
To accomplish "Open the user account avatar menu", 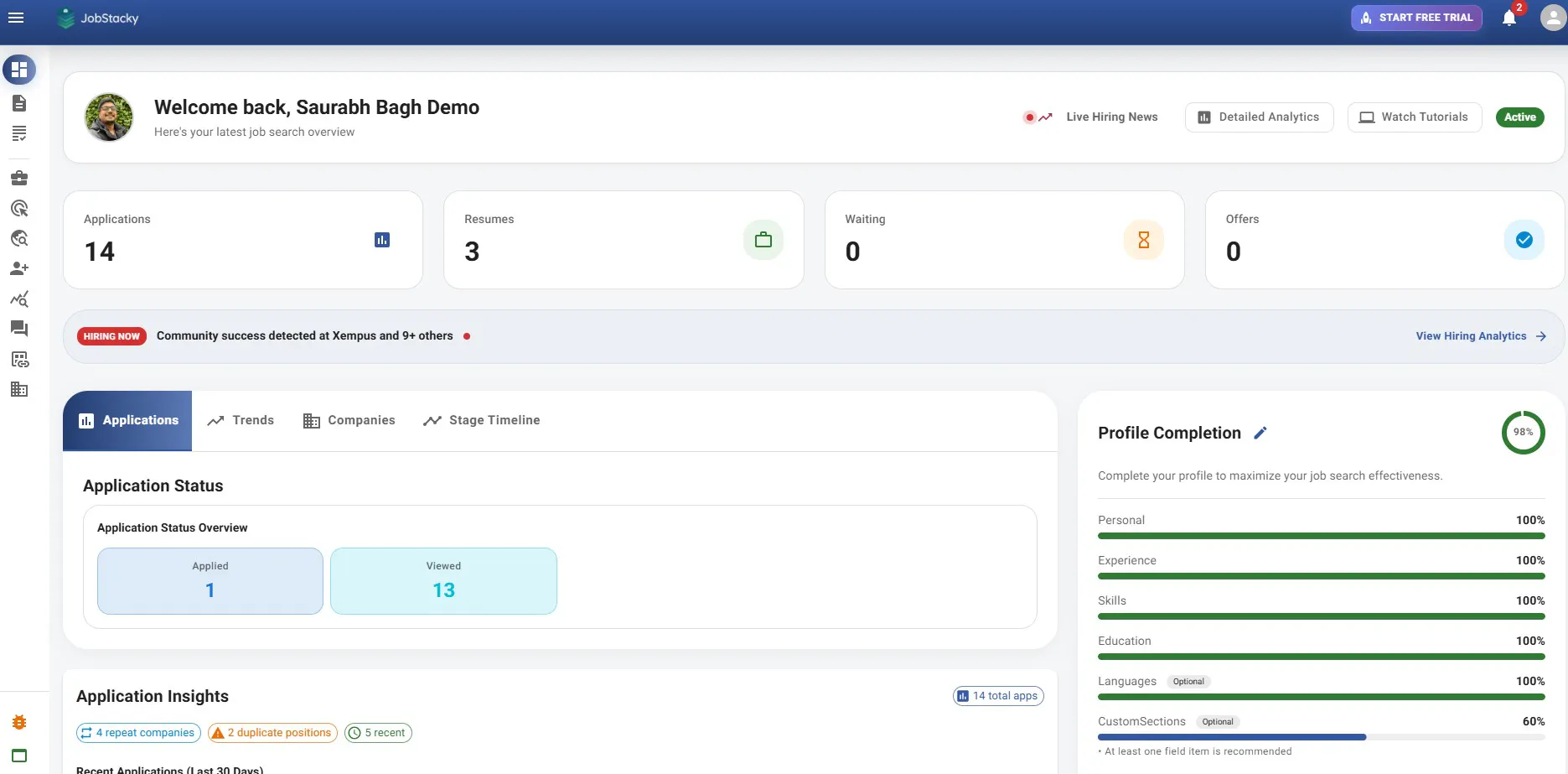I will pos(1553,18).
